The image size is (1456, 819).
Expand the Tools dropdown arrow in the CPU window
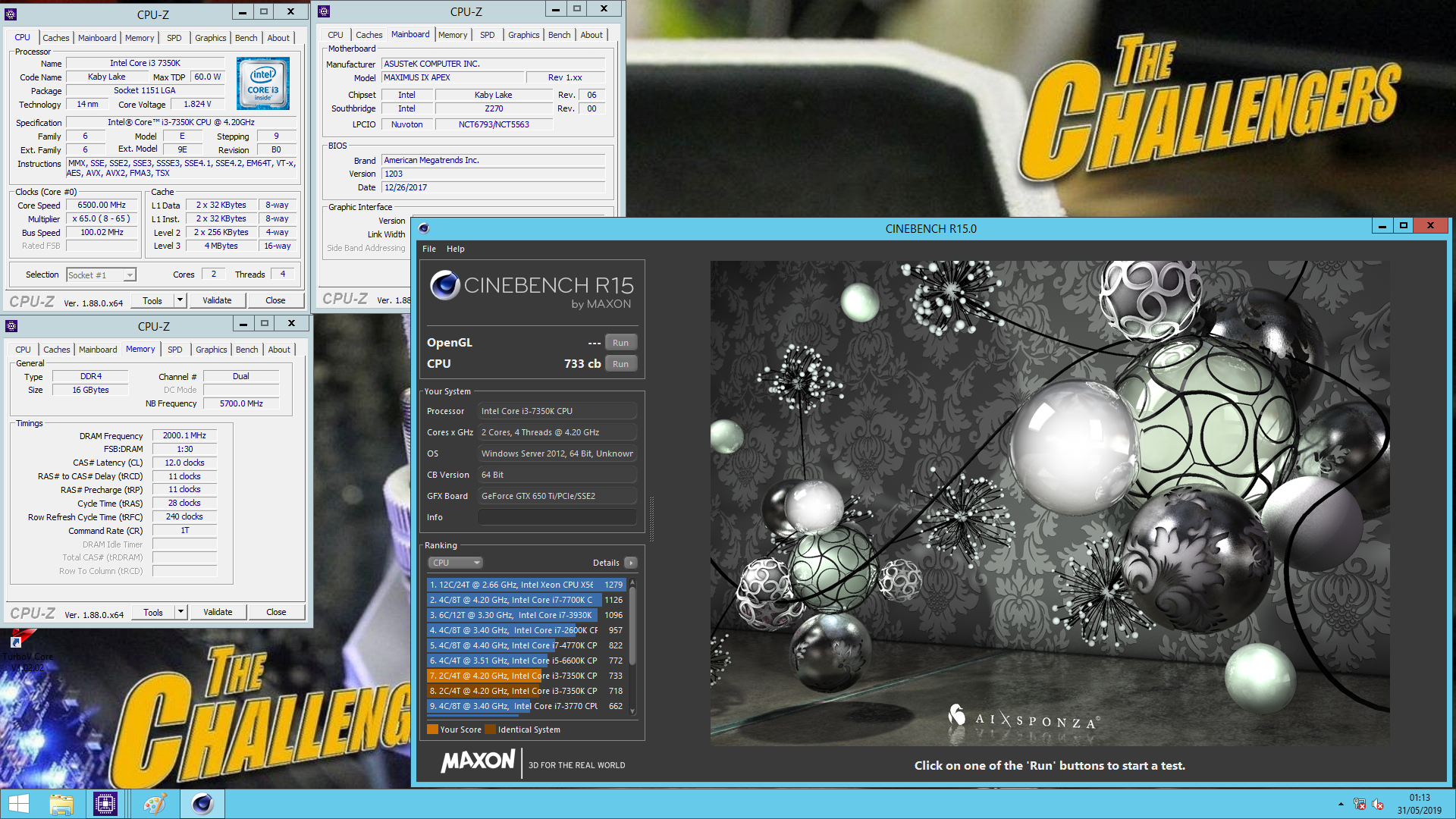point(180,300)
